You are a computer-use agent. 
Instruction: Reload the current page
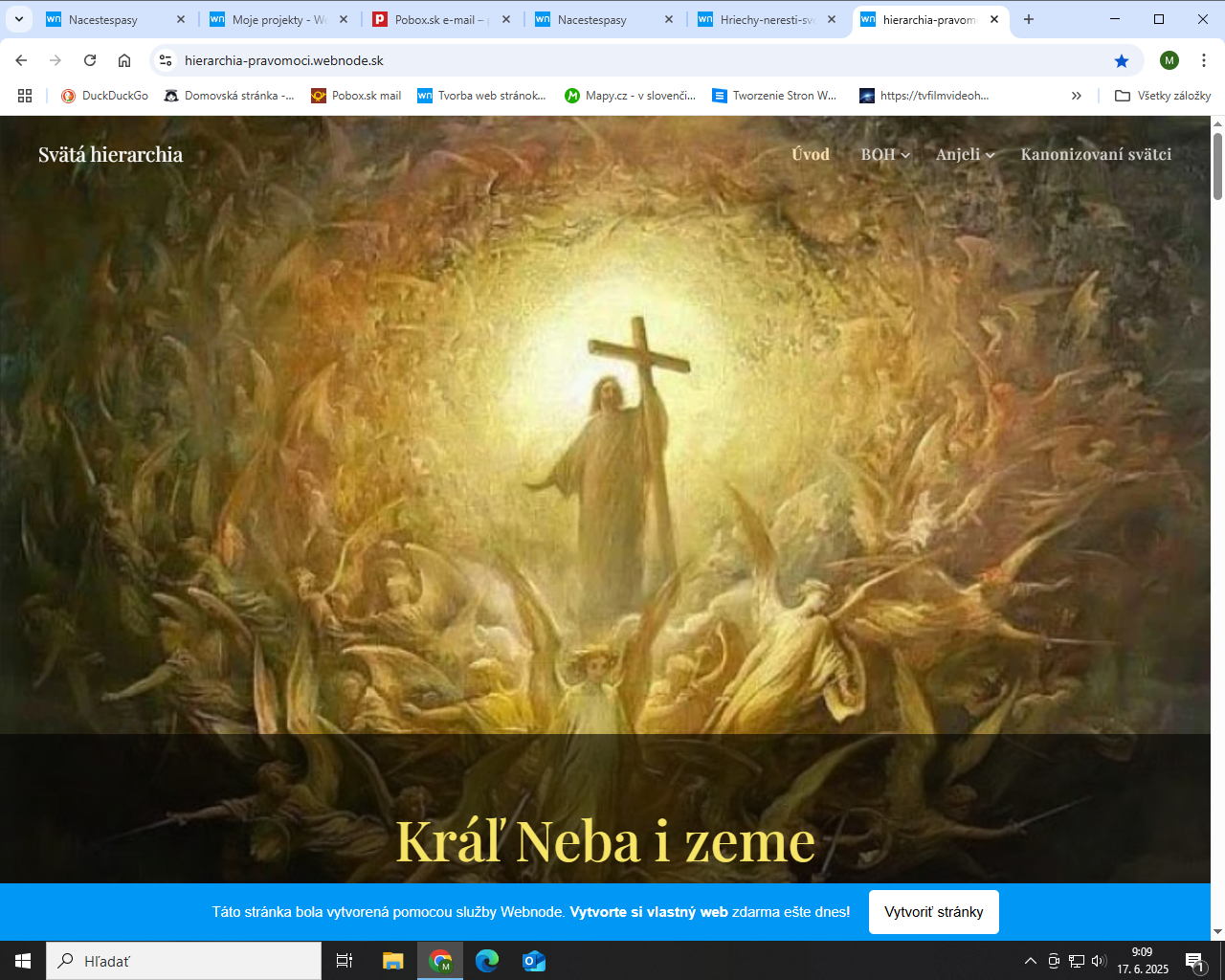coord(90,60)
